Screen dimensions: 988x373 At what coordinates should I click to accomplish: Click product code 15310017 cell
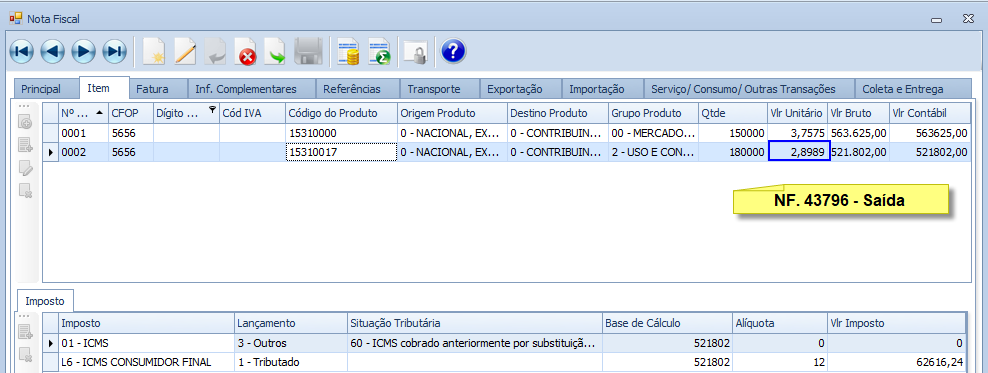click(342, 152)
